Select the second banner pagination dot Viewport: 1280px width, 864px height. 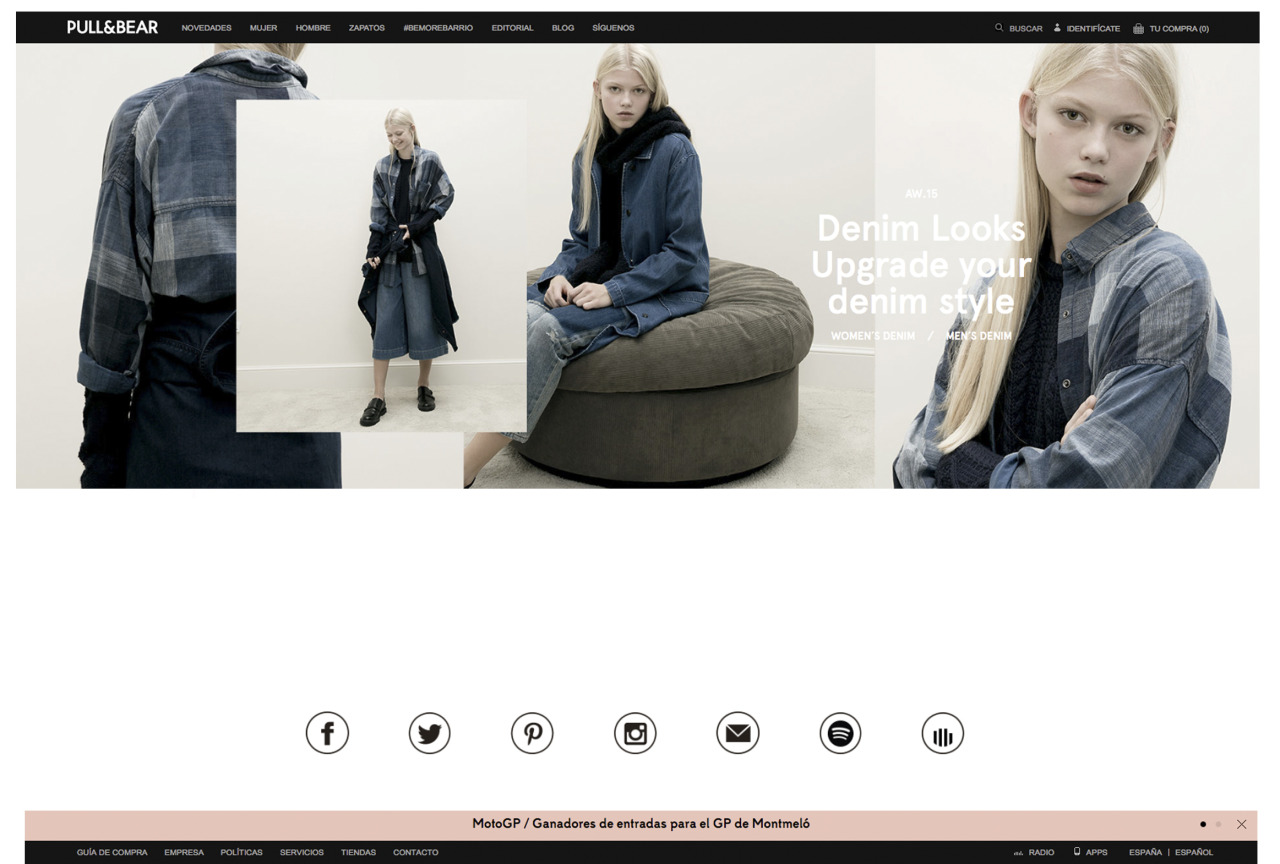(x=1220, y=824)
